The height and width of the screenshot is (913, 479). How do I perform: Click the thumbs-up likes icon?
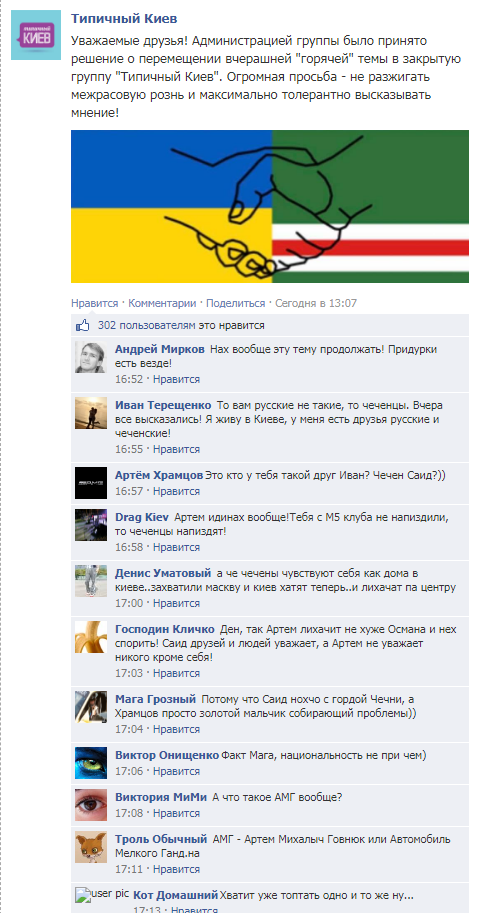coord(82,326)
